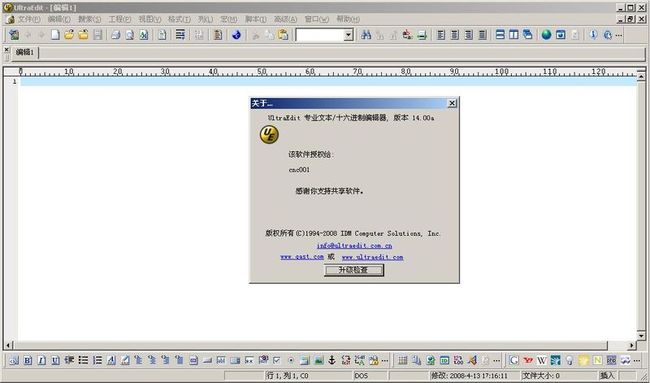The height and width of the screenshot is (383, 650).
Task: Click the Open file folder icon
Action: (69, 35)
